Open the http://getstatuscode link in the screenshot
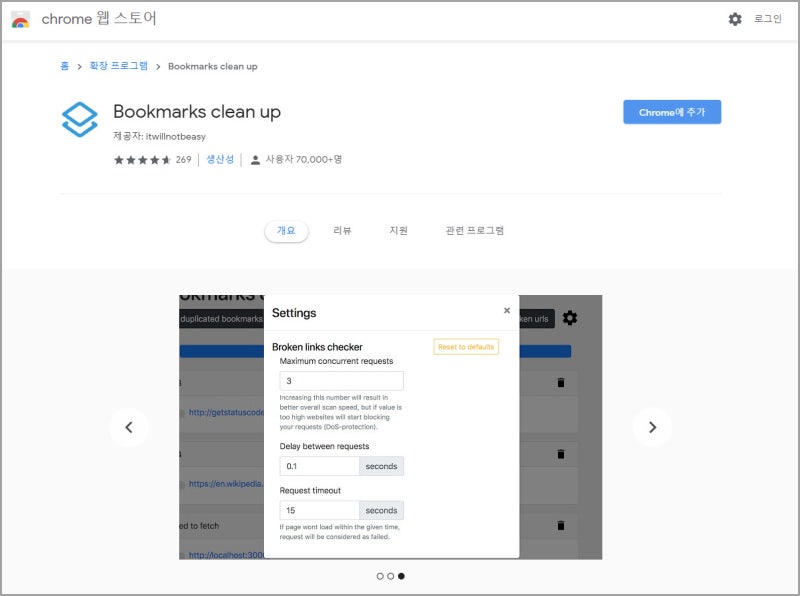Viewport: 800px width, 596px height. 226,412
